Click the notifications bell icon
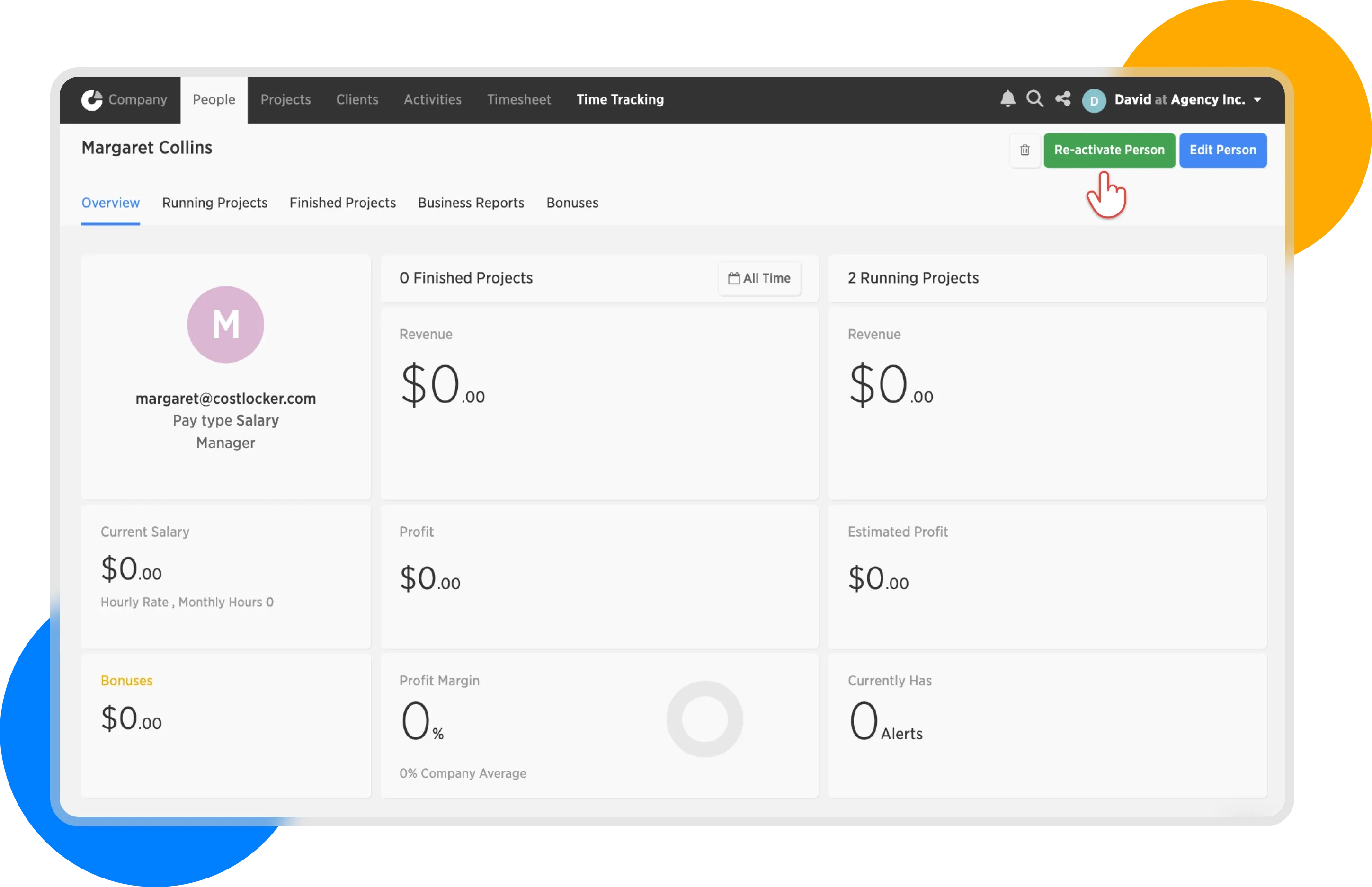 pyautogui.click(x=1007, y=99)
